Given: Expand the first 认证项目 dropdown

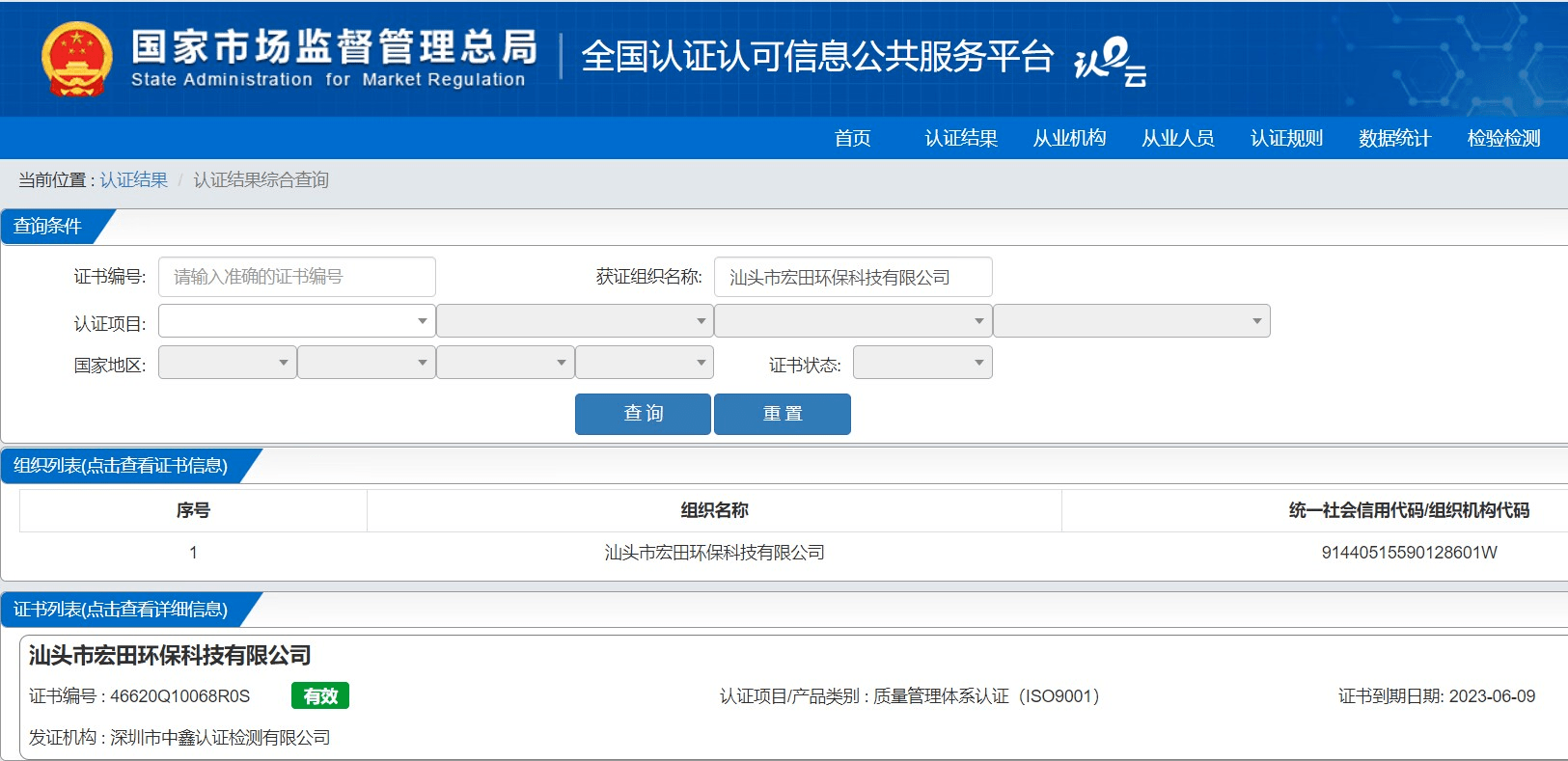Looking at the screenshot, I should pos(296,321).
